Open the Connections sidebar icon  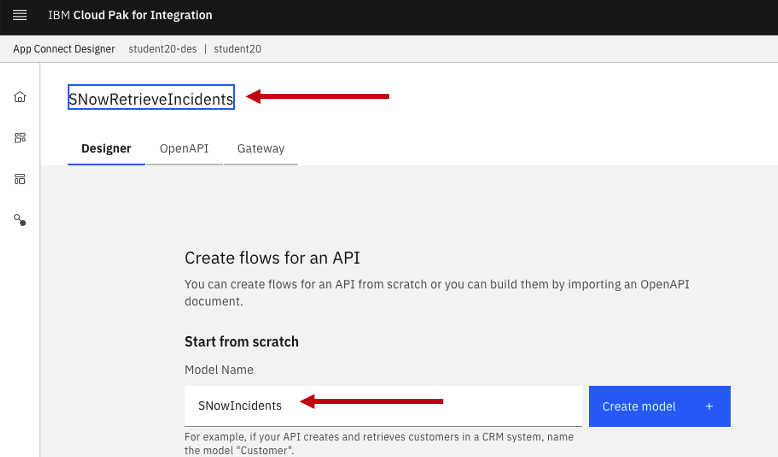20,220
